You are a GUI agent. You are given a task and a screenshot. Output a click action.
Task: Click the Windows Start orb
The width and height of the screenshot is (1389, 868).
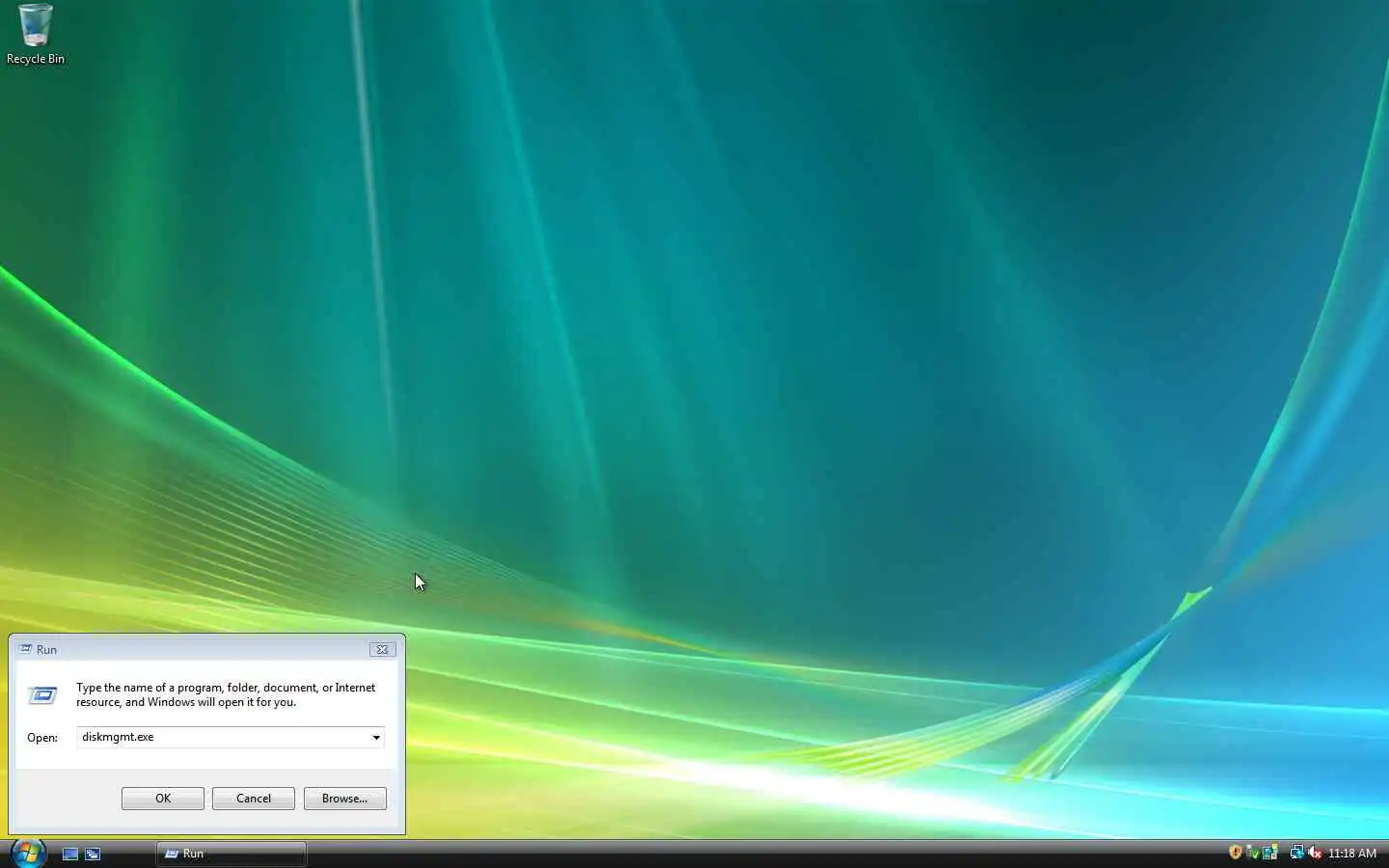tap(28, 853)
